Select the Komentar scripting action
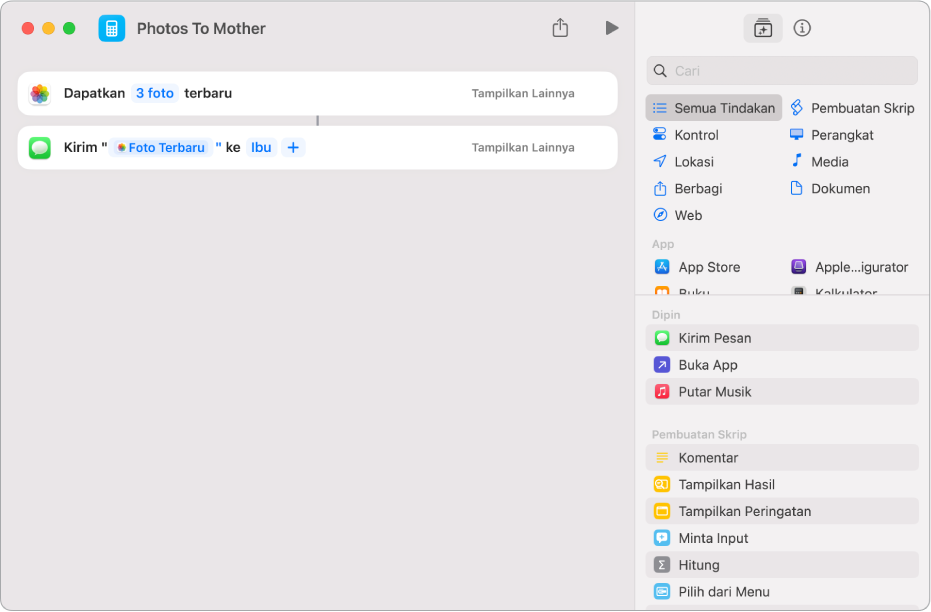Image resolution: width=931 pixels, height=612 pixels. click(782, 458)
